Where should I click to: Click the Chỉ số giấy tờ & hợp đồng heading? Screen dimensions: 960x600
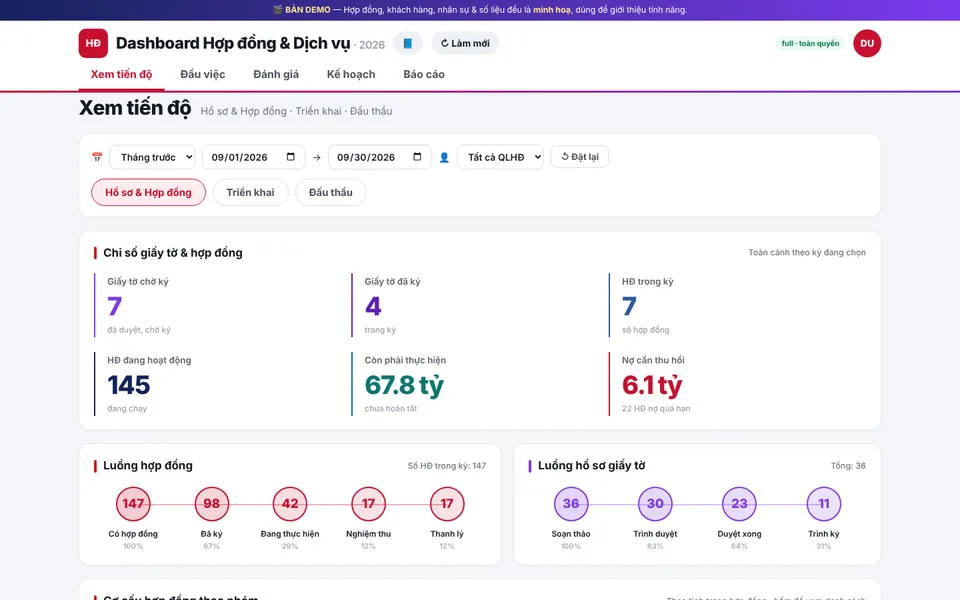pos(173,253)
